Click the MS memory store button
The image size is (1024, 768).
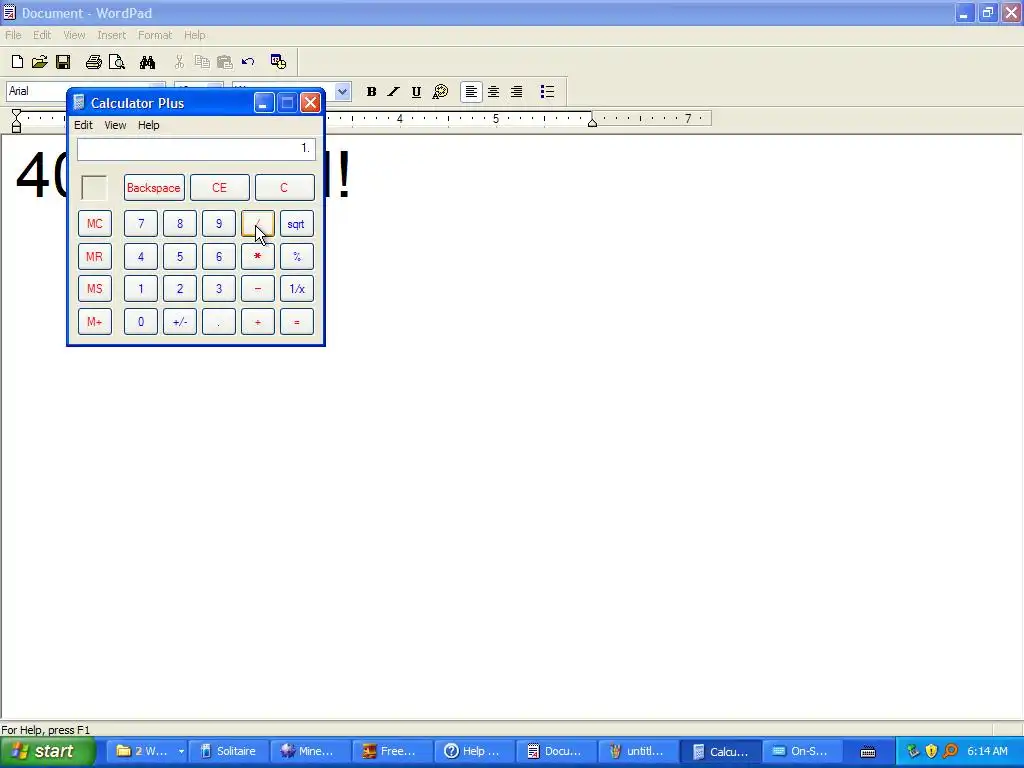pyautogui.click(x=95, y=289)
